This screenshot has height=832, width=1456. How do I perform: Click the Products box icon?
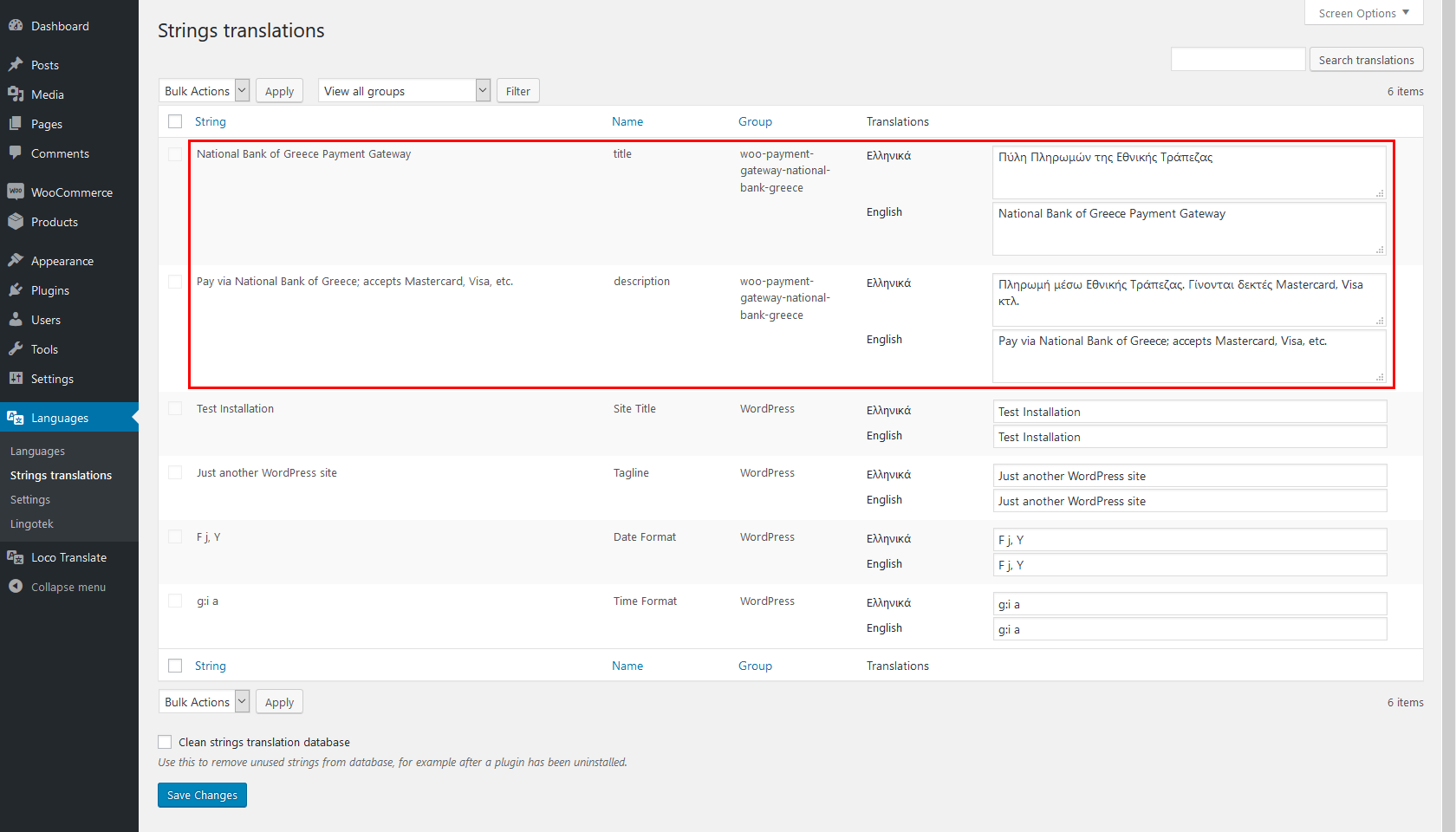[x=16, y=222]
